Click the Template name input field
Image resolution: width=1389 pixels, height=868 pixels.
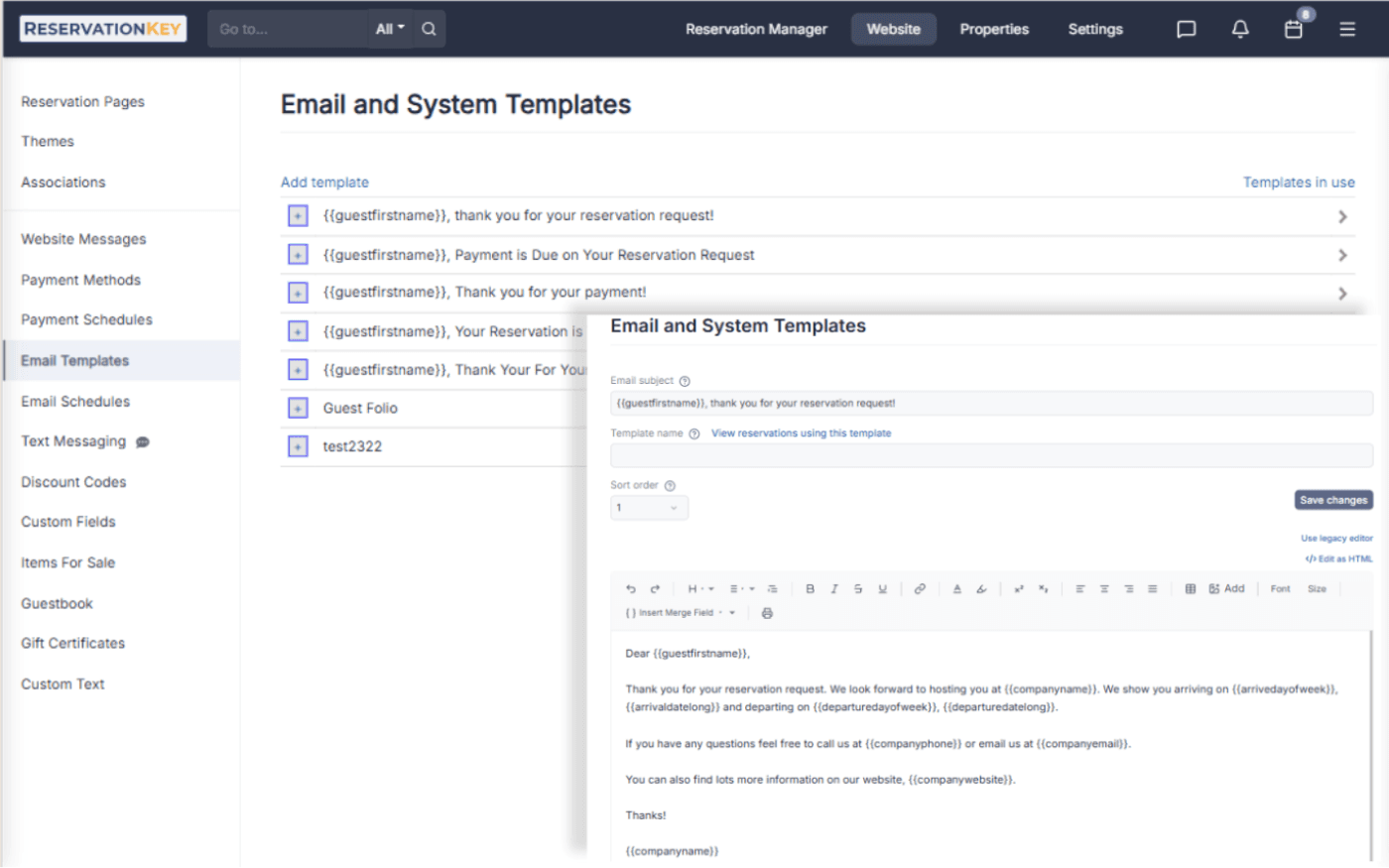(992, 454)
